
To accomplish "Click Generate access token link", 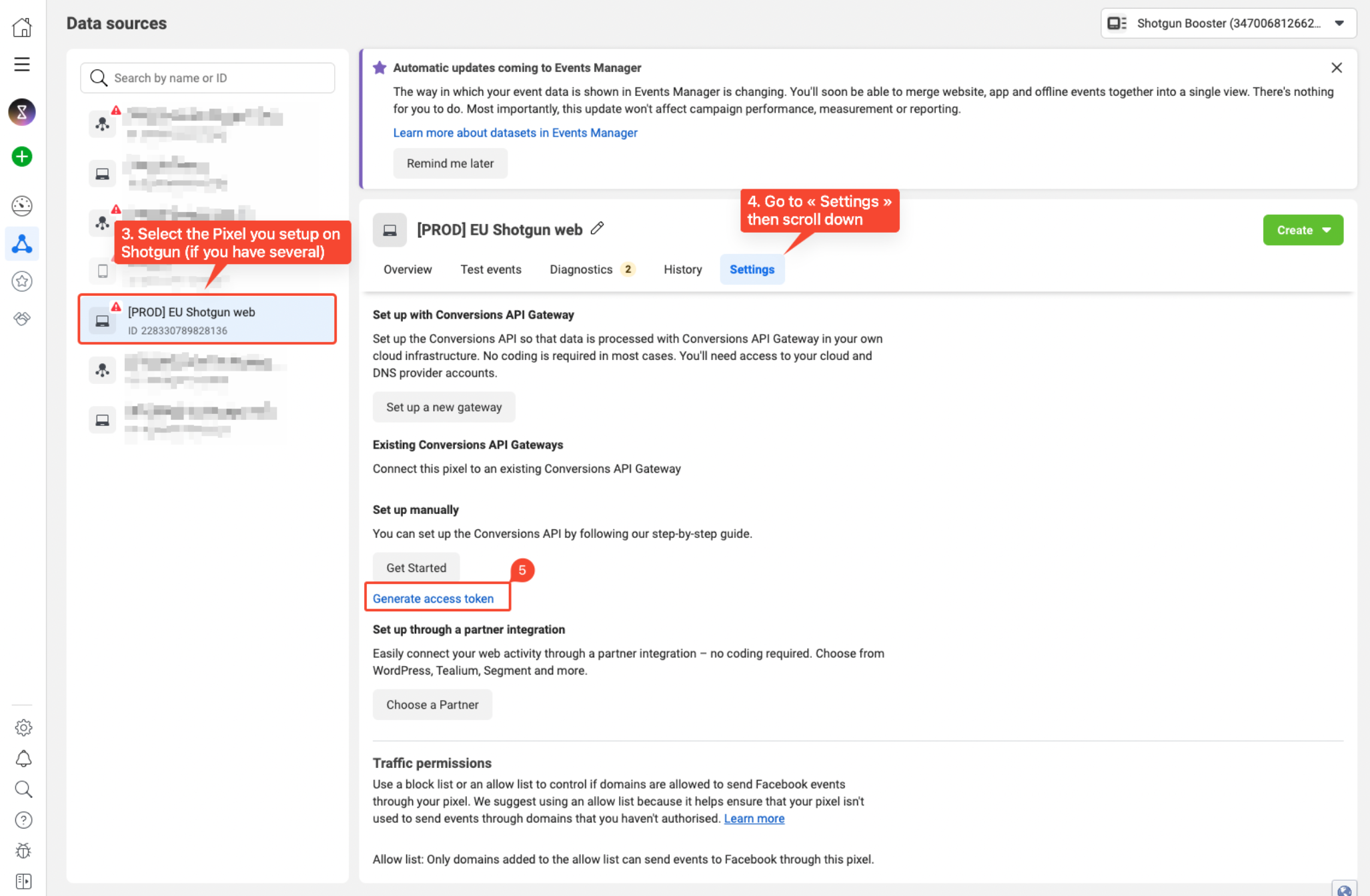I will [434, 598].
